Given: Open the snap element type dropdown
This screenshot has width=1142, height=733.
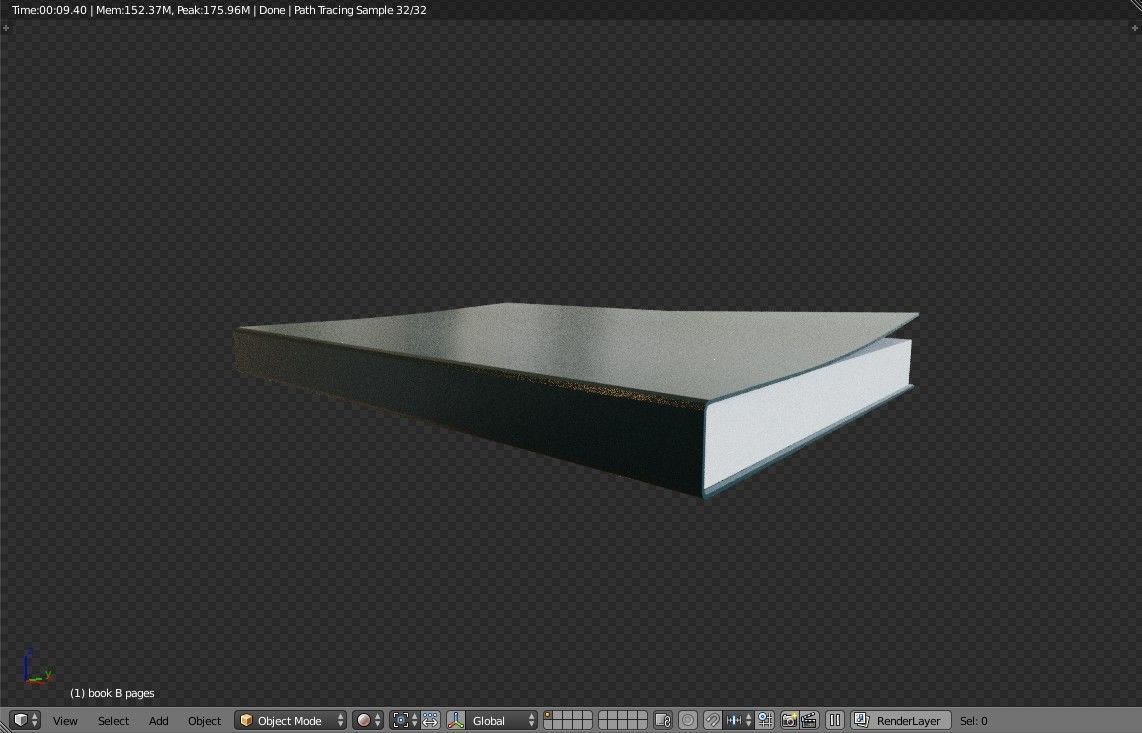Looking at the screenshot, I should point(739,720).
